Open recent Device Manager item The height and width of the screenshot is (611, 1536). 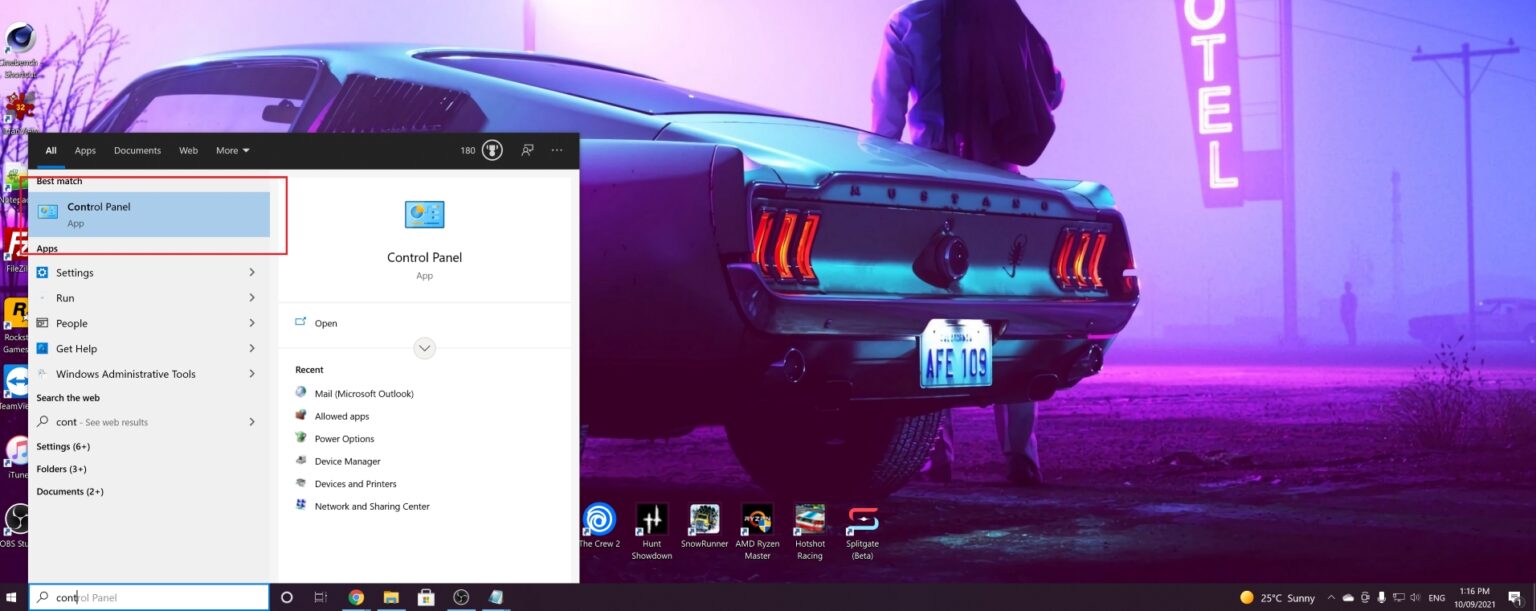click(x=347, y=461)
